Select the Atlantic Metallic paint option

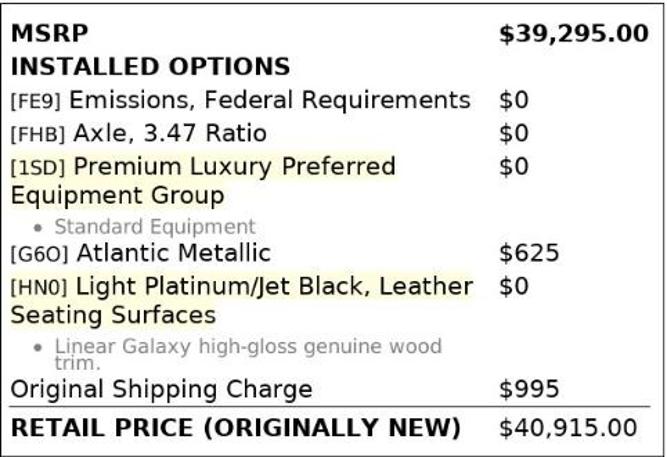click(173, 253)
